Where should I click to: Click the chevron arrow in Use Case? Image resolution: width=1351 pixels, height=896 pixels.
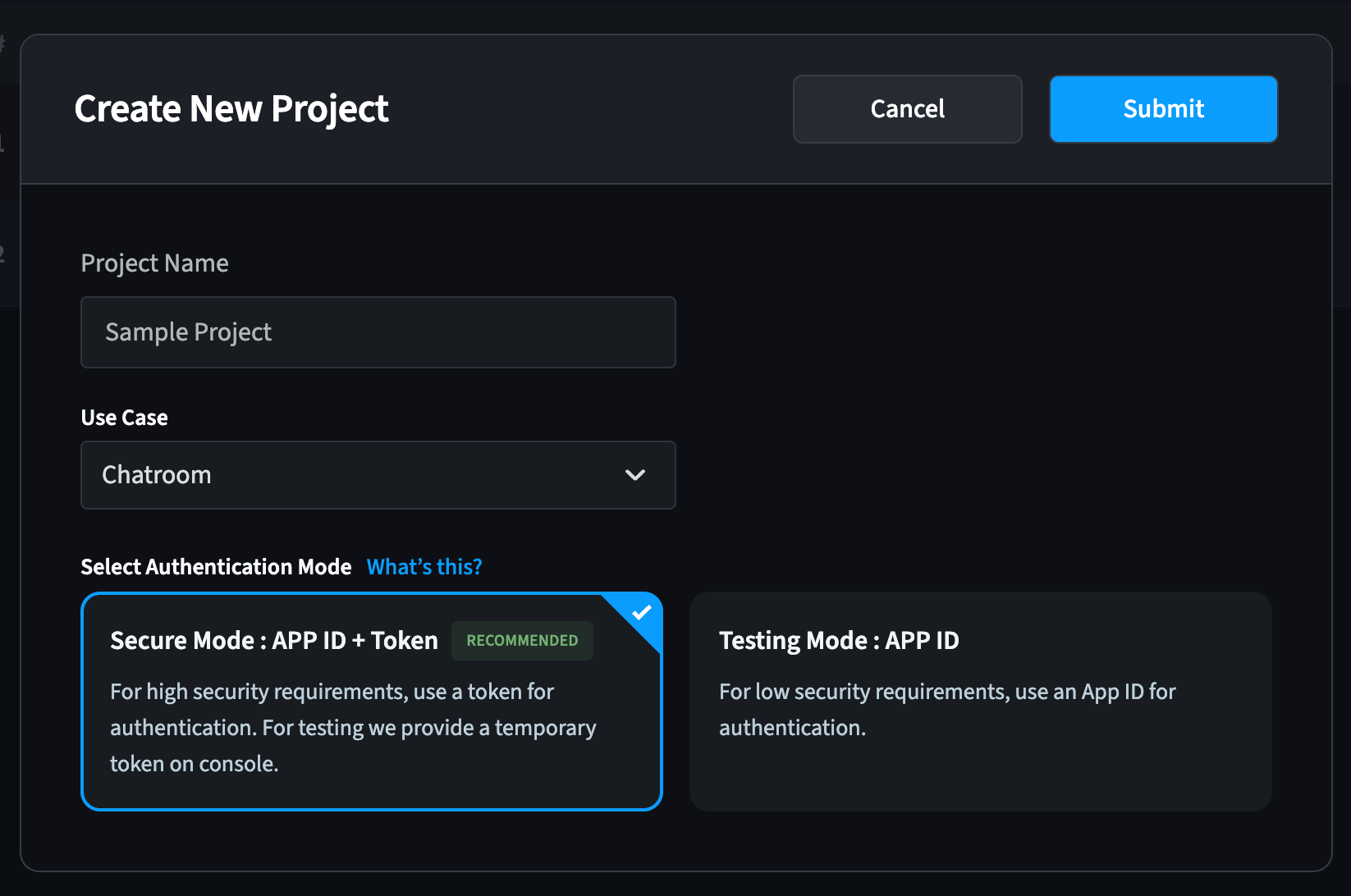coord(635,475)
